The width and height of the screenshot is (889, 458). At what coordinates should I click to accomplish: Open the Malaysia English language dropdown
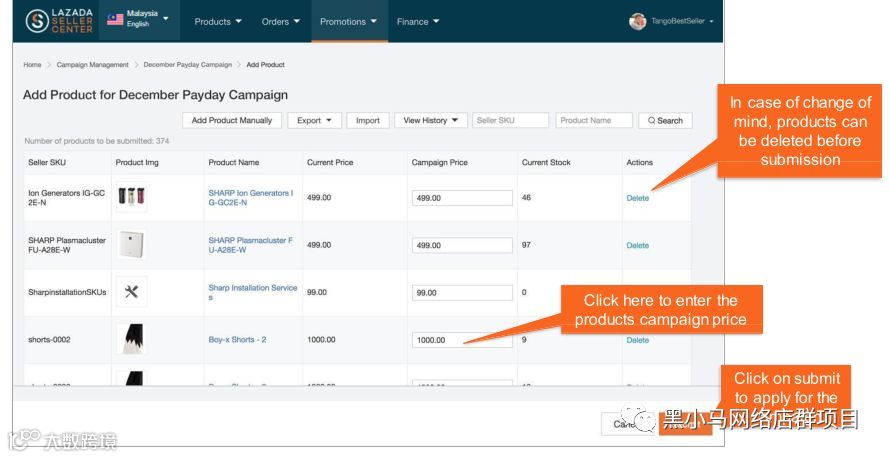coord(139,20)
